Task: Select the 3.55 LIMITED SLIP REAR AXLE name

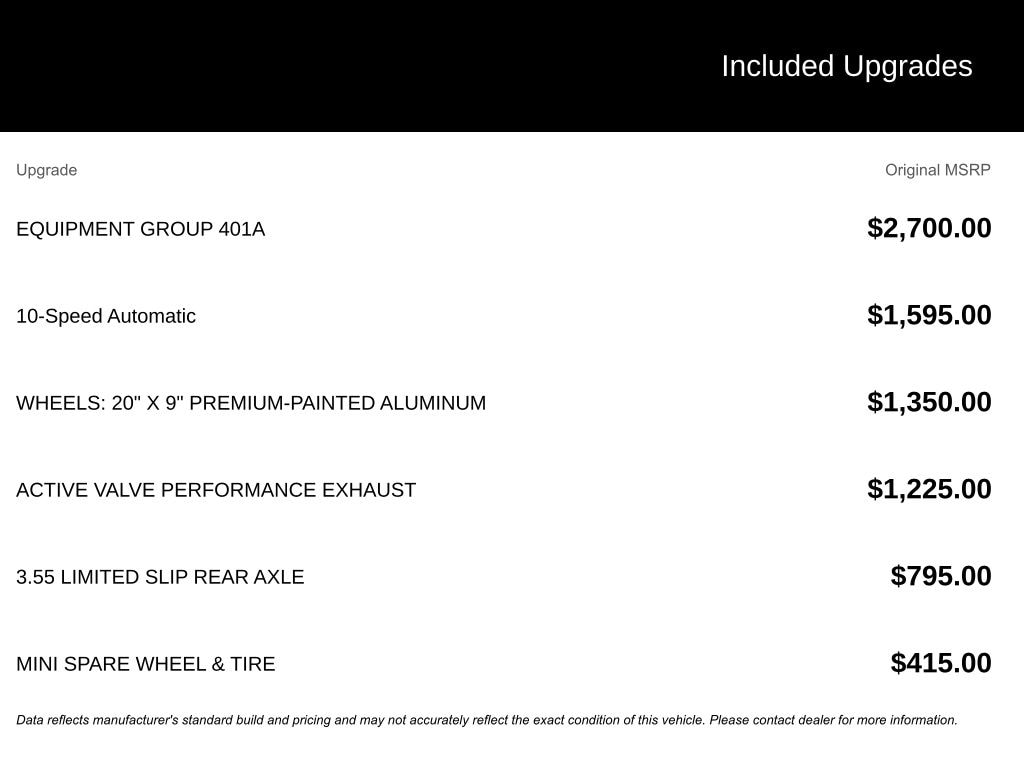Action: (160, 577)
